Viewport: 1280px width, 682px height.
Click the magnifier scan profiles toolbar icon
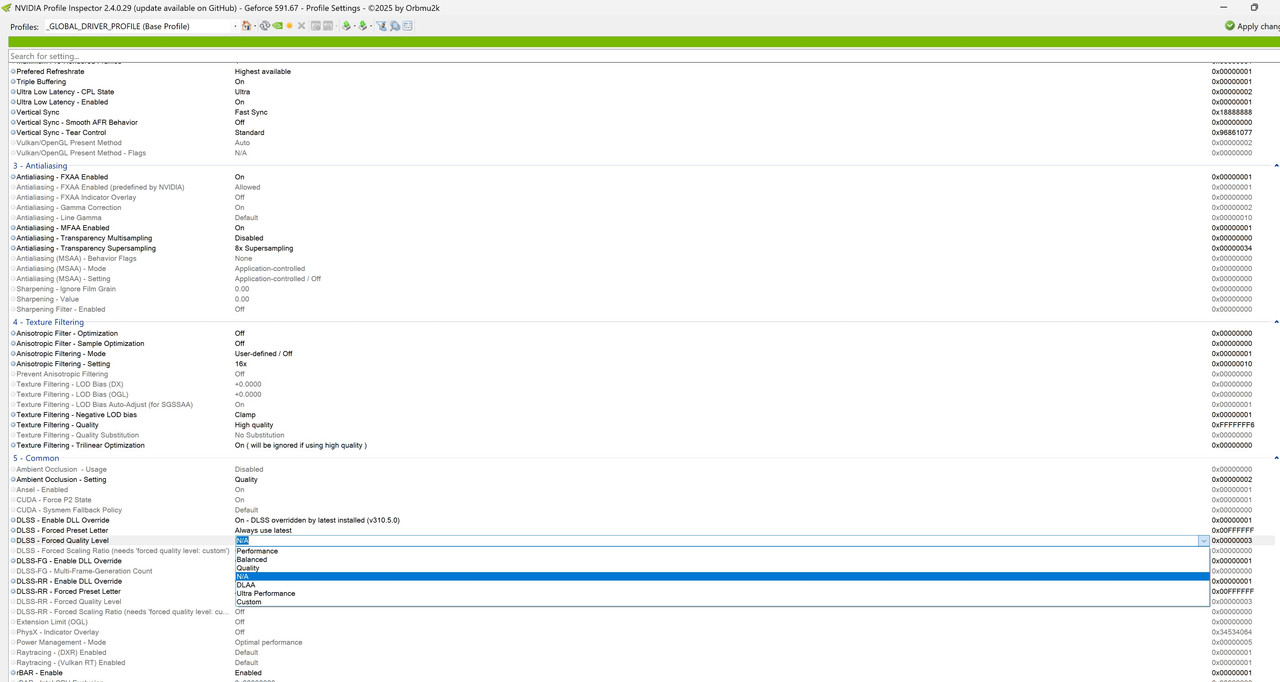[x=394, y=26]
